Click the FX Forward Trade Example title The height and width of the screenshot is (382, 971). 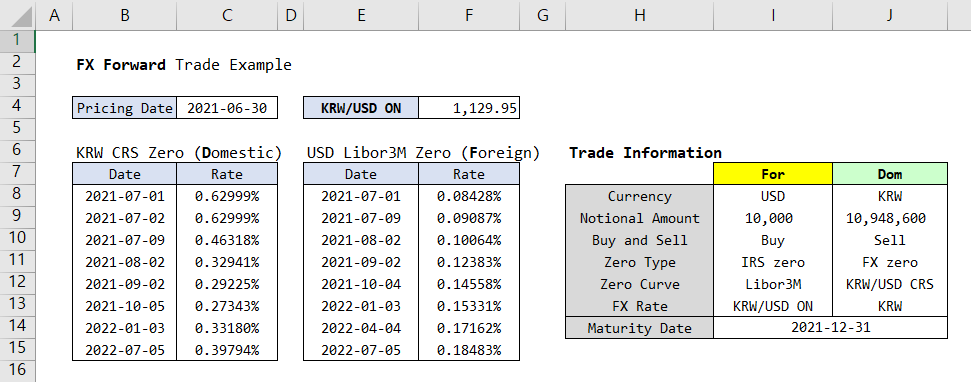pyautogui.click(x=184, y=64)
